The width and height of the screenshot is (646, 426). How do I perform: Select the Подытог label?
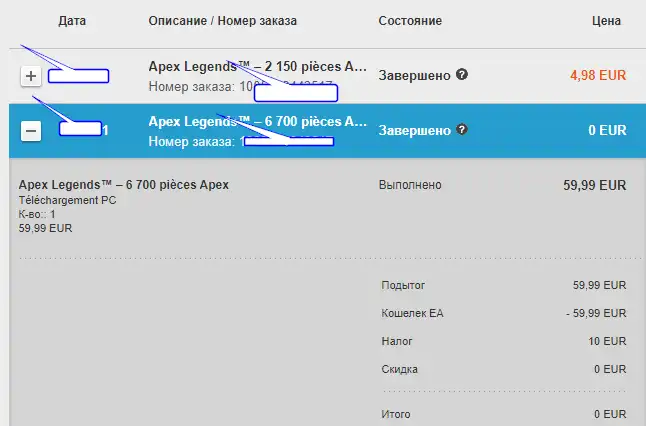click(x=403, y=286)
